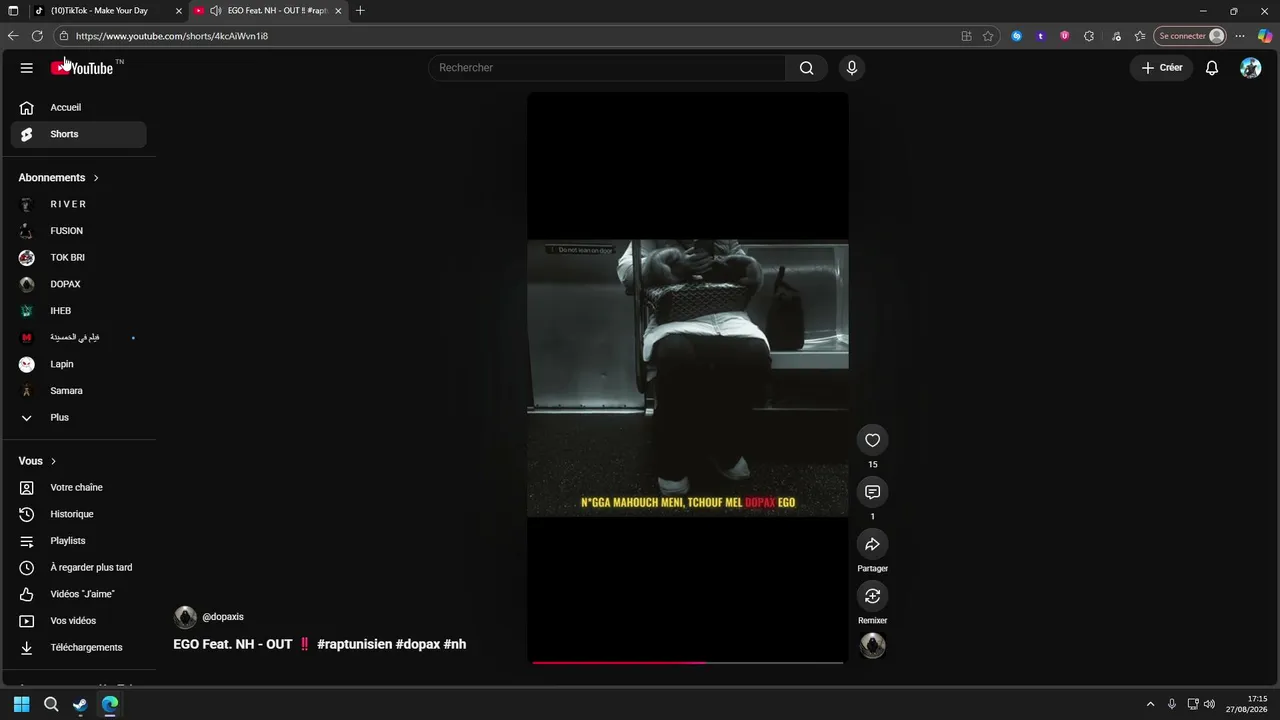
Task: Open the Copilot sidebar icon
Action: (1265, 36)
